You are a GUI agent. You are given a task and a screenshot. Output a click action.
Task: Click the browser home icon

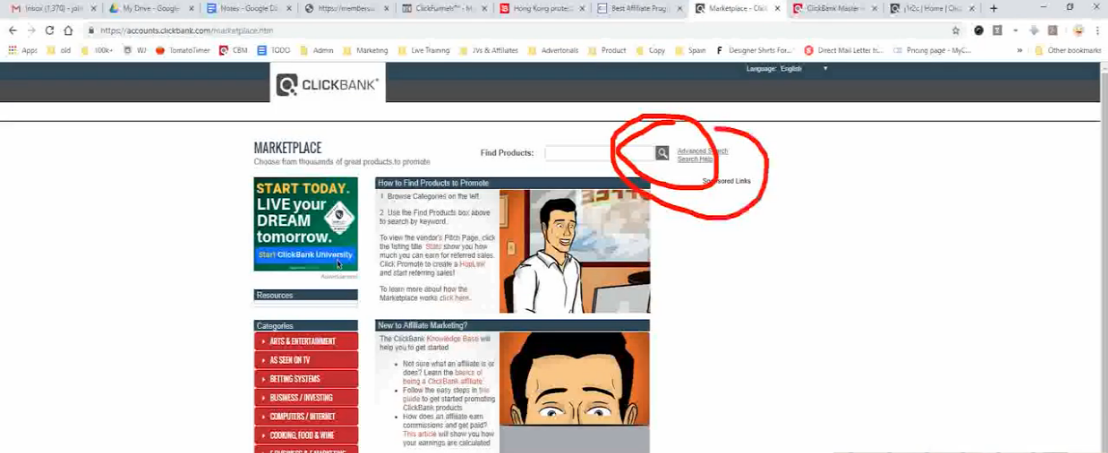tap(68, 30)
